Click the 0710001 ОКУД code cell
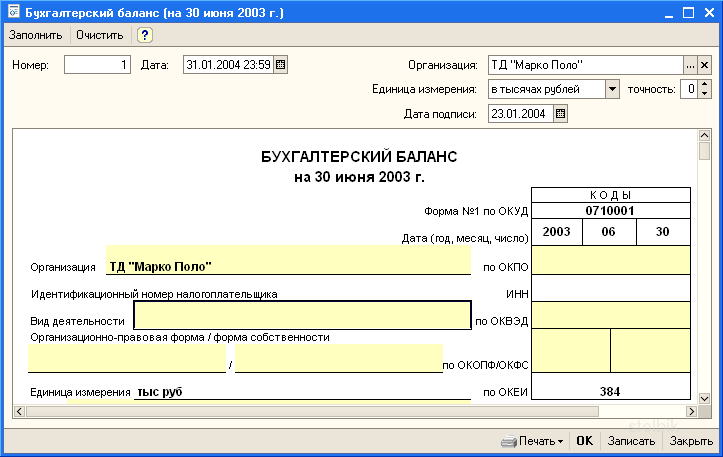 [610, 211]
